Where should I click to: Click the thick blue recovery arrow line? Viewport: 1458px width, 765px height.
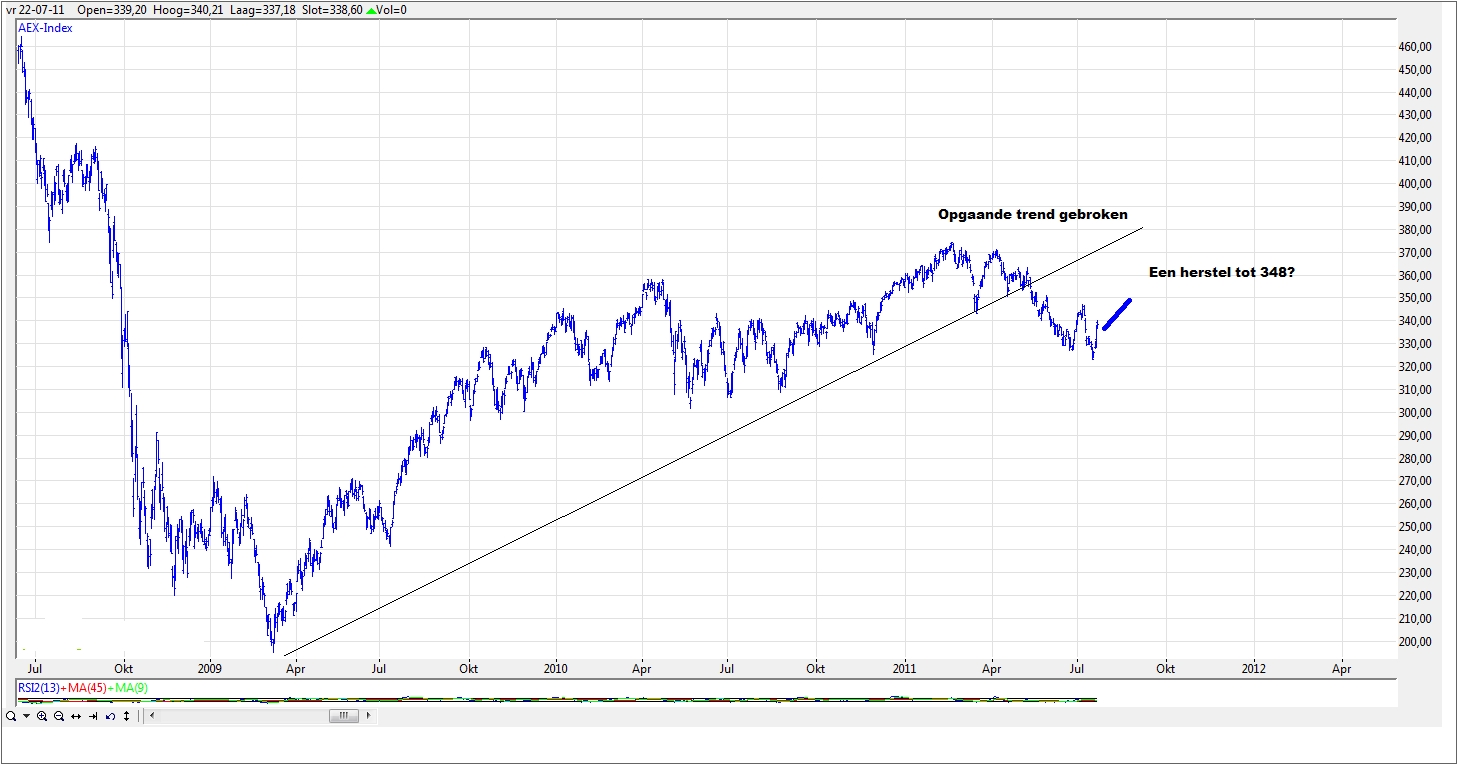tap(1117, 314)
